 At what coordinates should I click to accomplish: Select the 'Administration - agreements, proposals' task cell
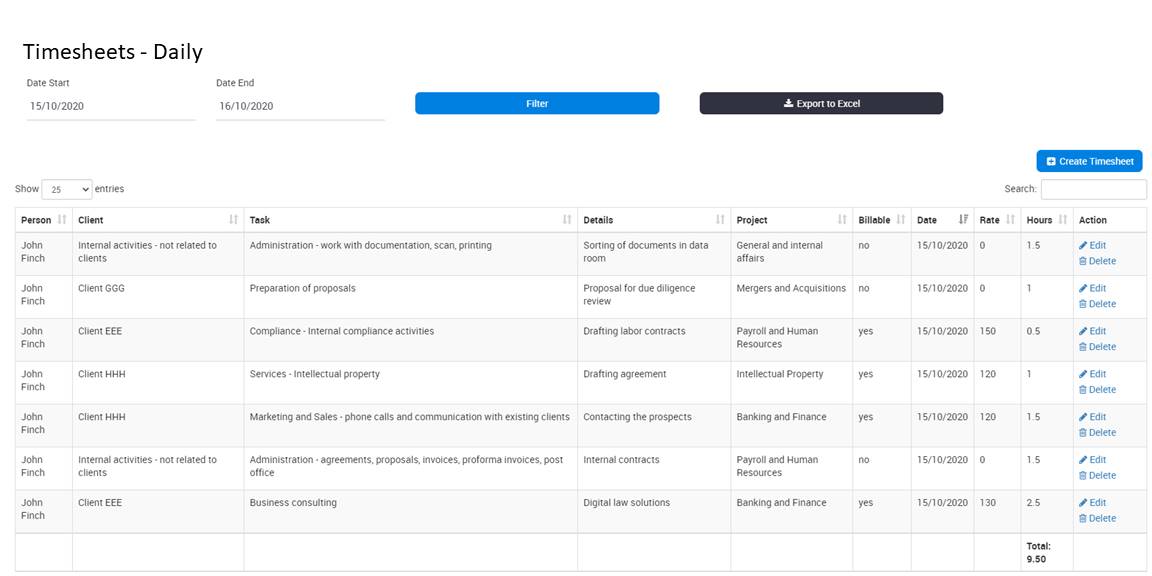tap(411, 469)
